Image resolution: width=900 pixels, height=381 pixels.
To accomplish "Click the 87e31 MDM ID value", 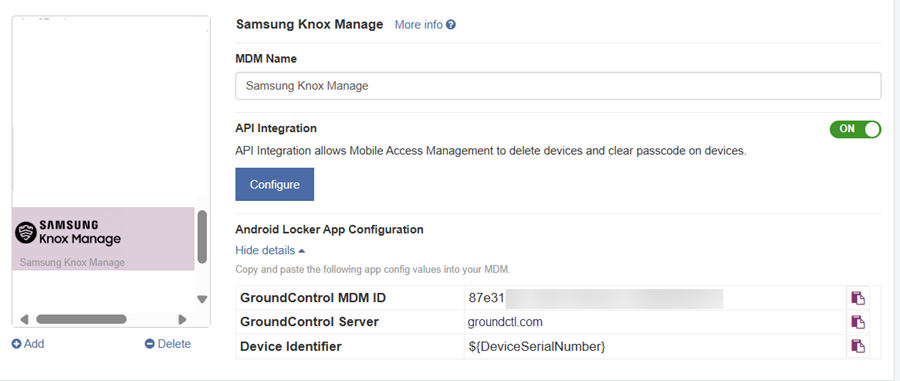I will click(487, 298).
